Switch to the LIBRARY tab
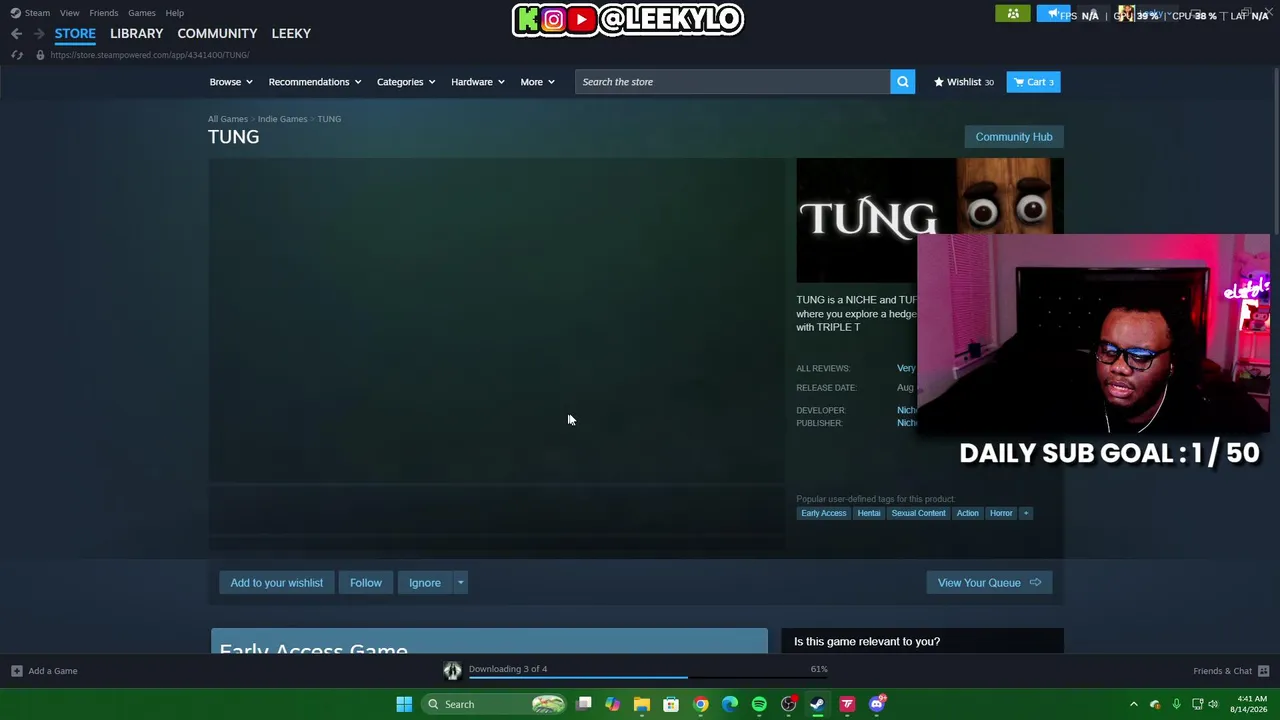1280x720 pixels. (x=136, y=33)
